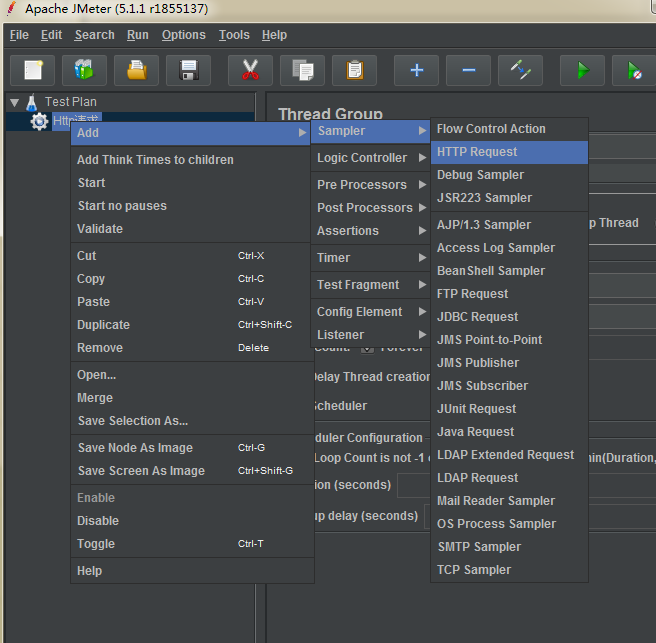Image resolution: width=656 pixels, height=643 pixels.
Task: Click the green Start run icon
Action: [x=582, y=70]
